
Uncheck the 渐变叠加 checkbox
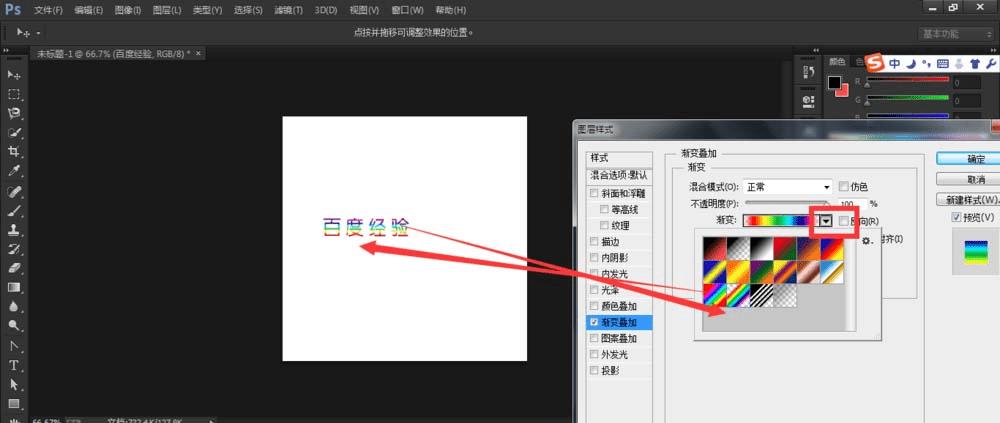[594, 322]
